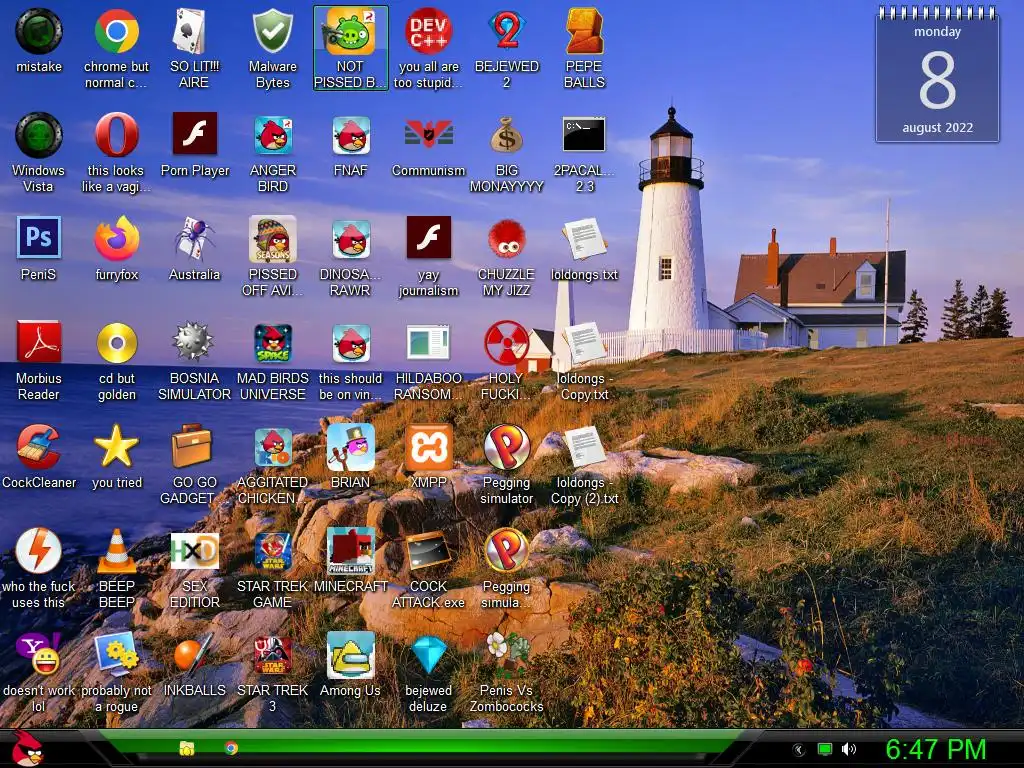Launch MAD BIRDS UNIVERSE space icon
Screen dimensions: 1024x768
coord(272,343)
